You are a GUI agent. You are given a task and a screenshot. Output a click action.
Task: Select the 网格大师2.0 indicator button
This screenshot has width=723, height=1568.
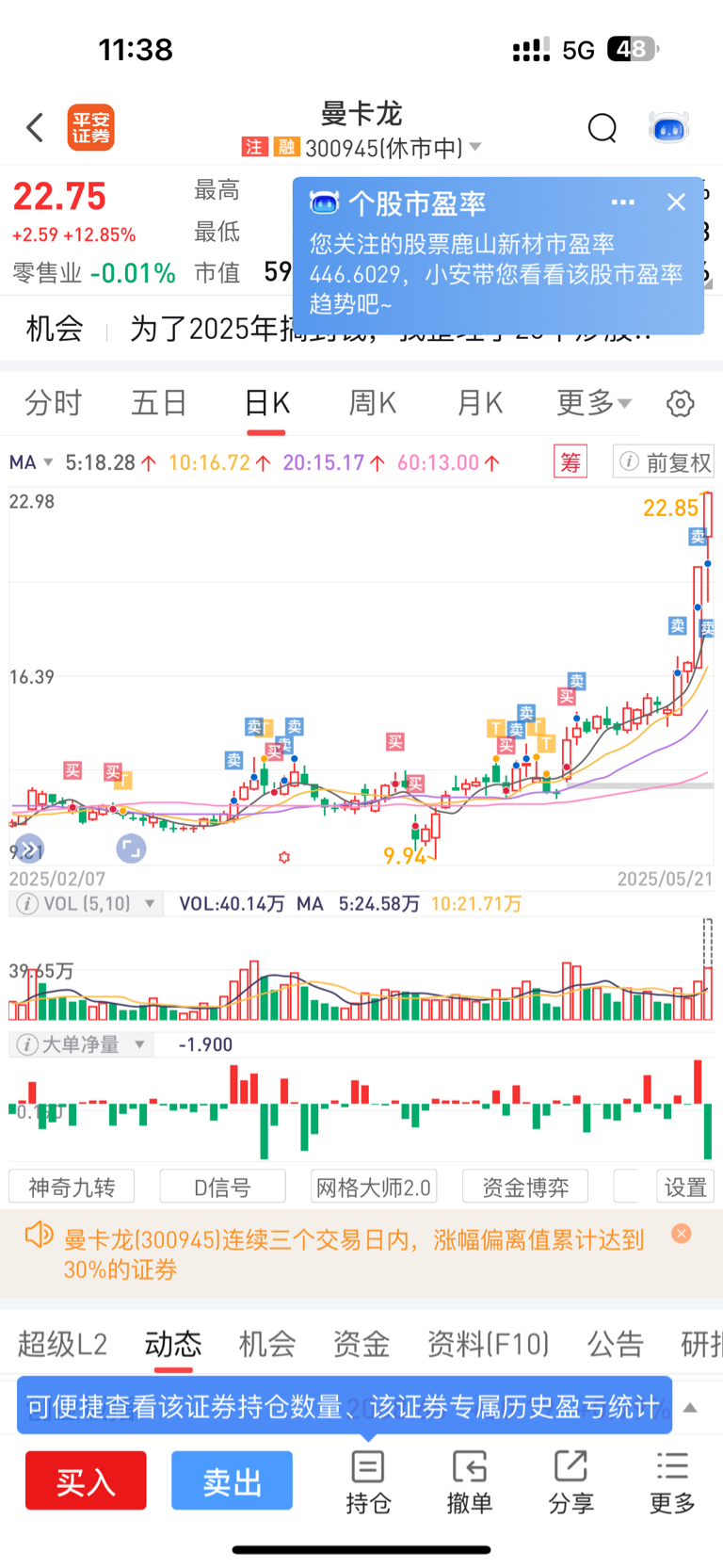[374, 1187]
